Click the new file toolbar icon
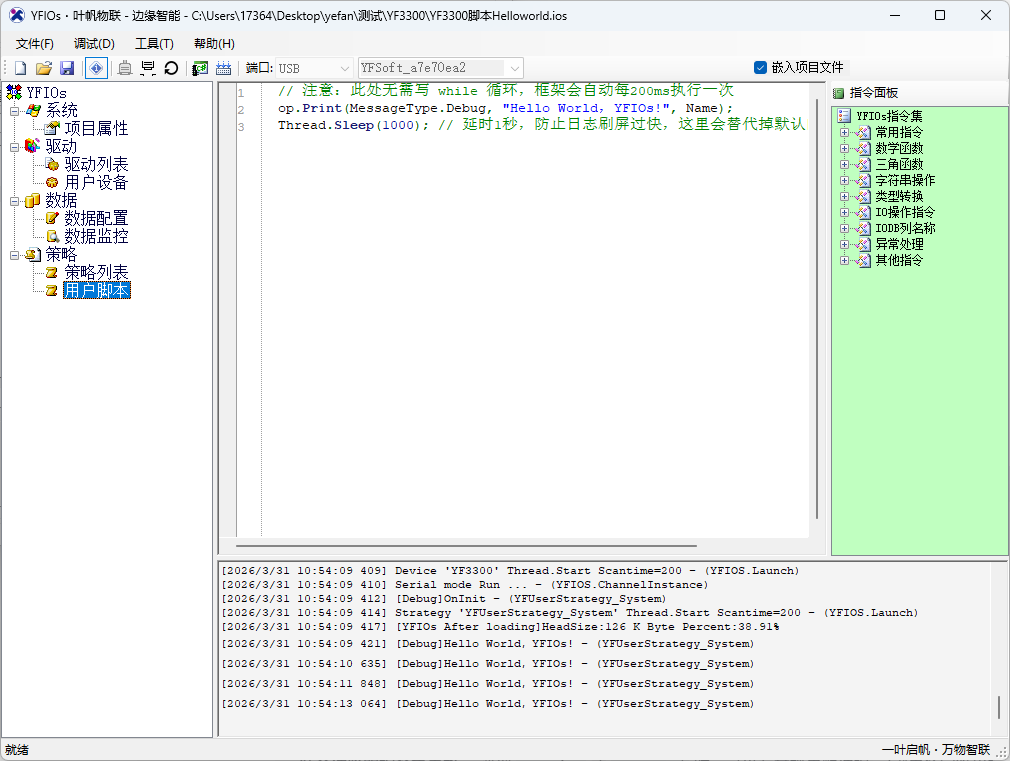The width and height of the screenshot is (1010, 761). [20, 68]
